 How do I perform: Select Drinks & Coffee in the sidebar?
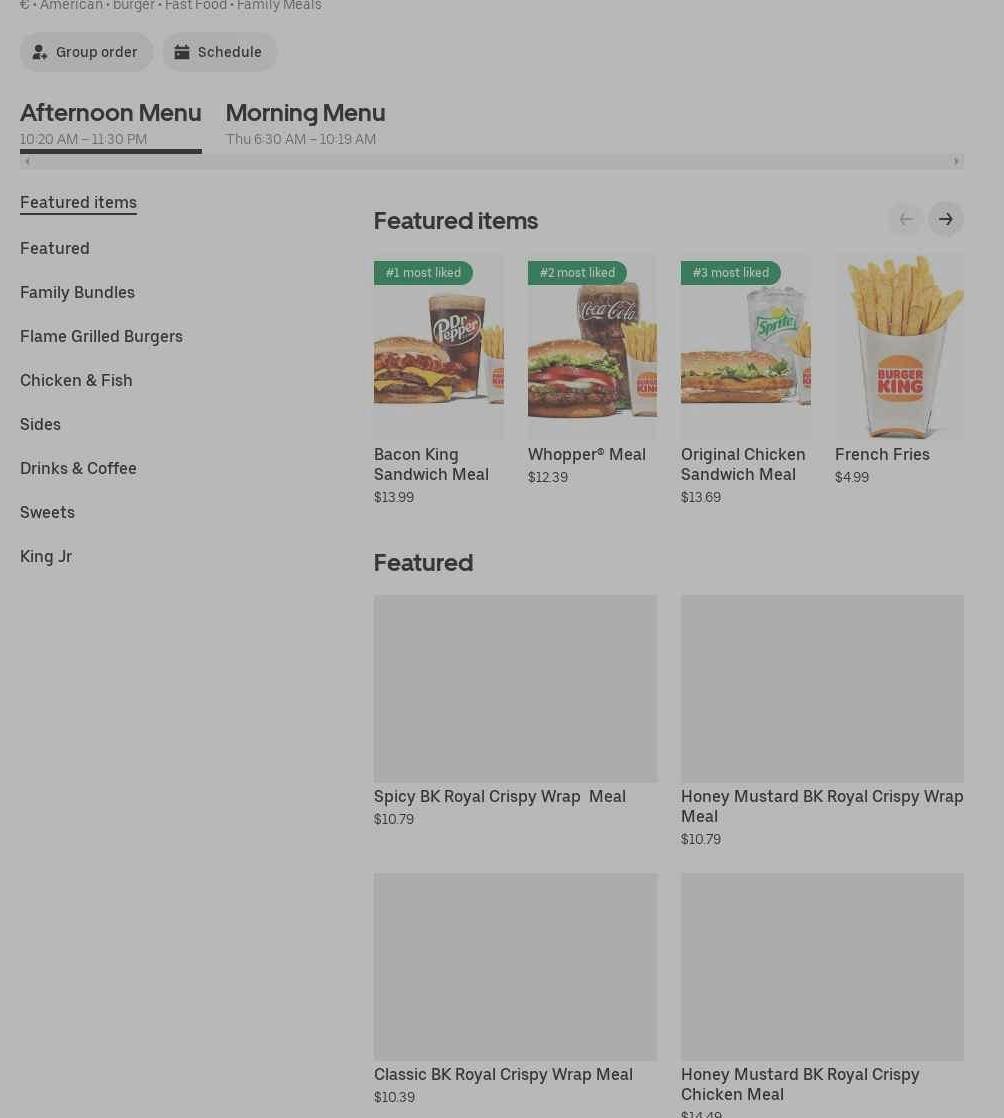pos(78,468)
